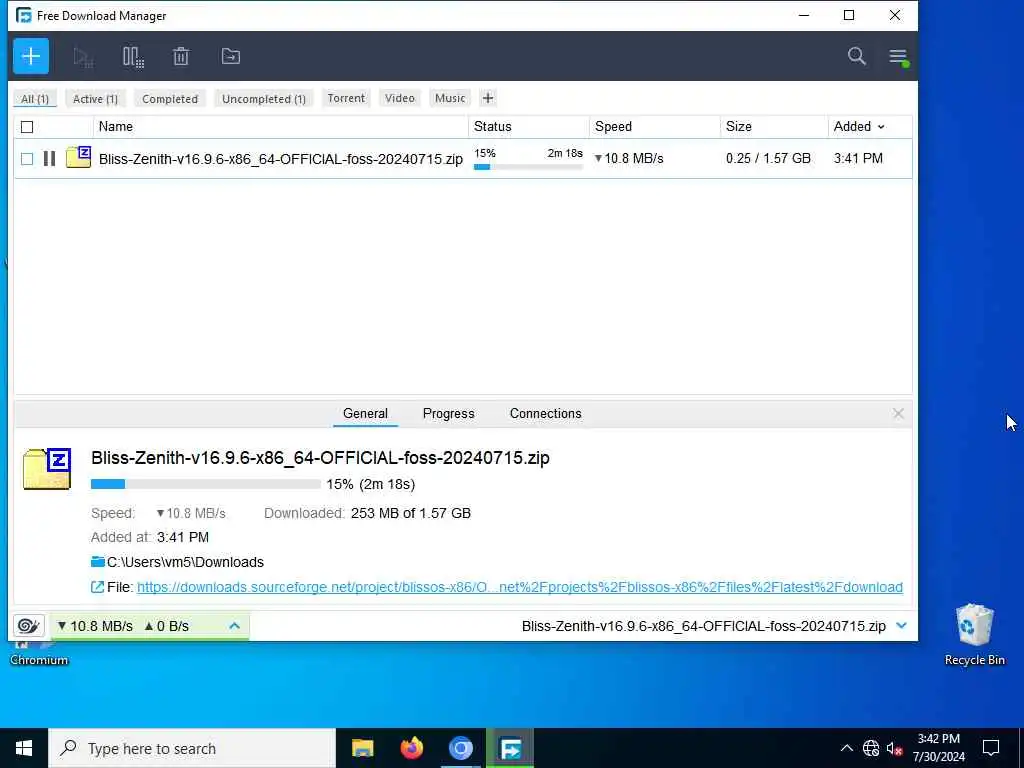Image resolution: width=1024 pixels, height=768 pixels.
Task: Expand the speed panel chevron in status bar
Action: [234, 626]
